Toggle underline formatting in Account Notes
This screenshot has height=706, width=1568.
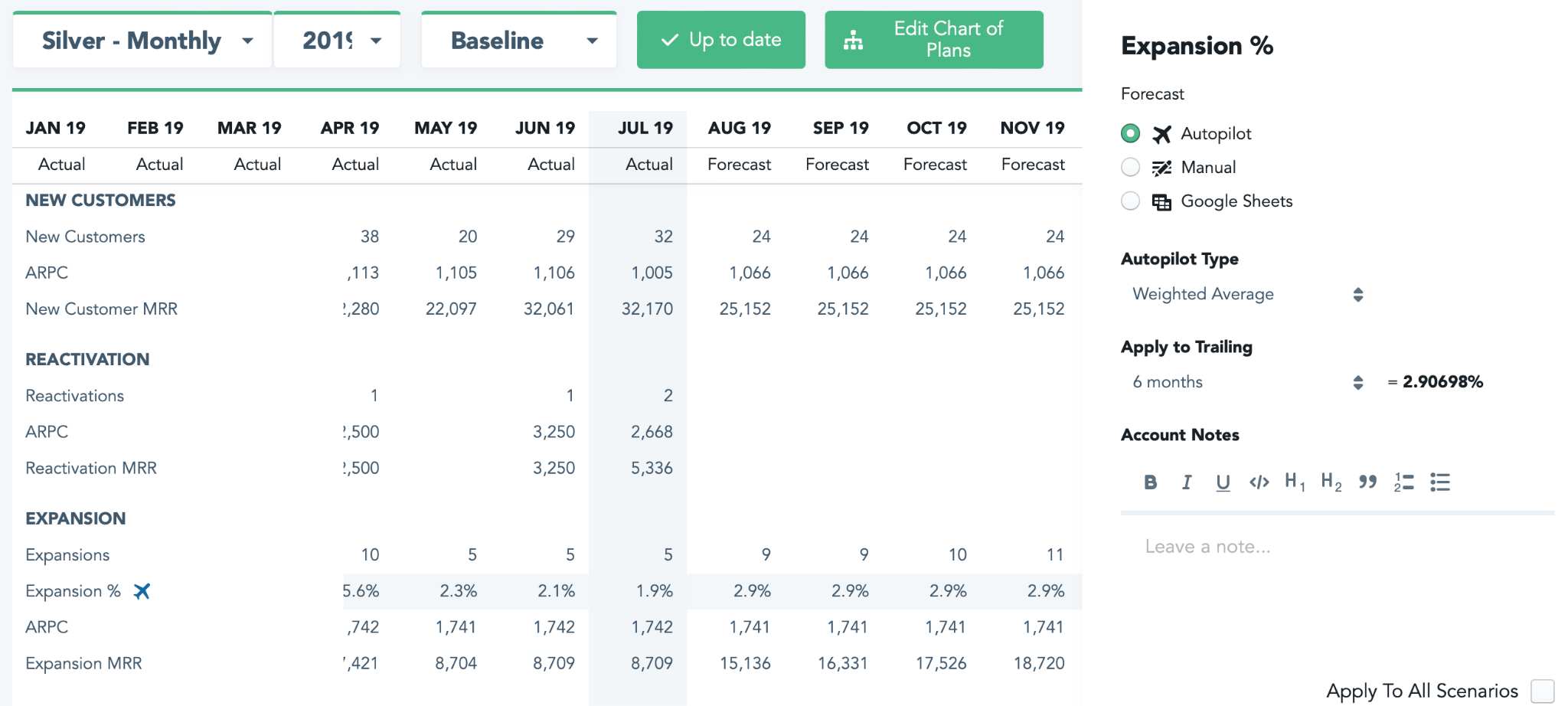tap(1223, 482)
